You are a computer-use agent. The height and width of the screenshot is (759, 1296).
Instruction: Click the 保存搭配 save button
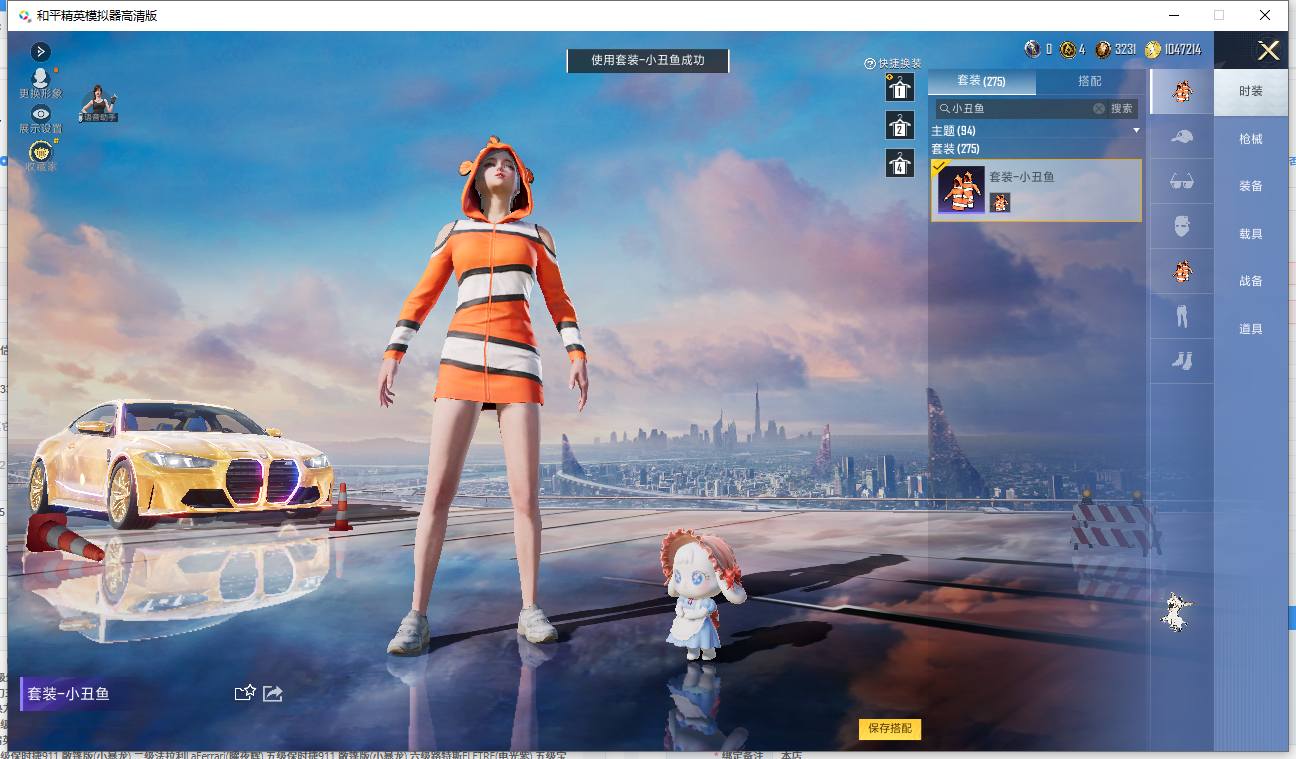(x=890, y=729)
